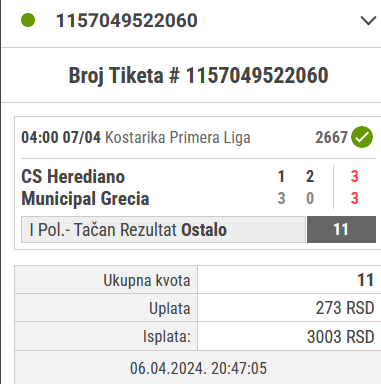The height and width of the screenshot is (384, 381).
Task: Select ticket number 1157049522060 in header row
Action: point(127,21)
